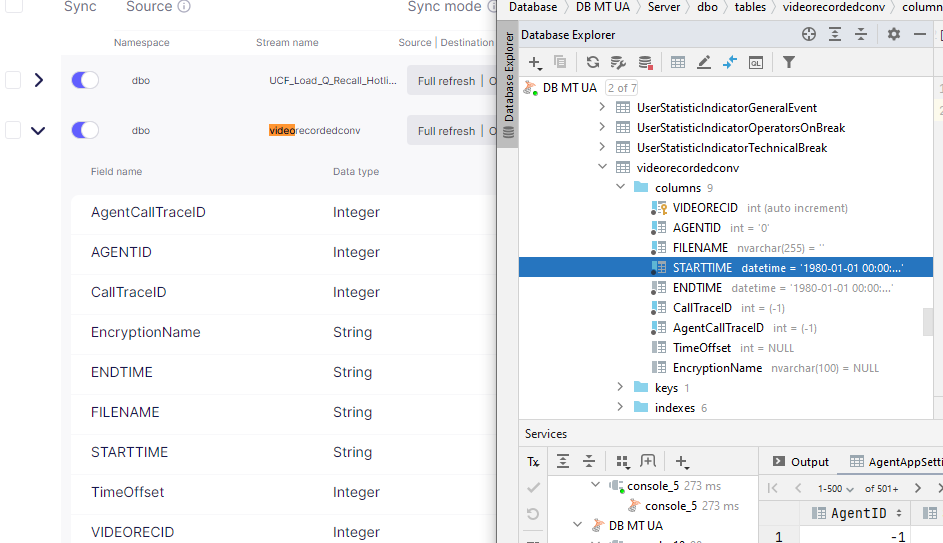Hide the Database Explorer panel
This screenshot has width=943, height=543.
[920, 34]
